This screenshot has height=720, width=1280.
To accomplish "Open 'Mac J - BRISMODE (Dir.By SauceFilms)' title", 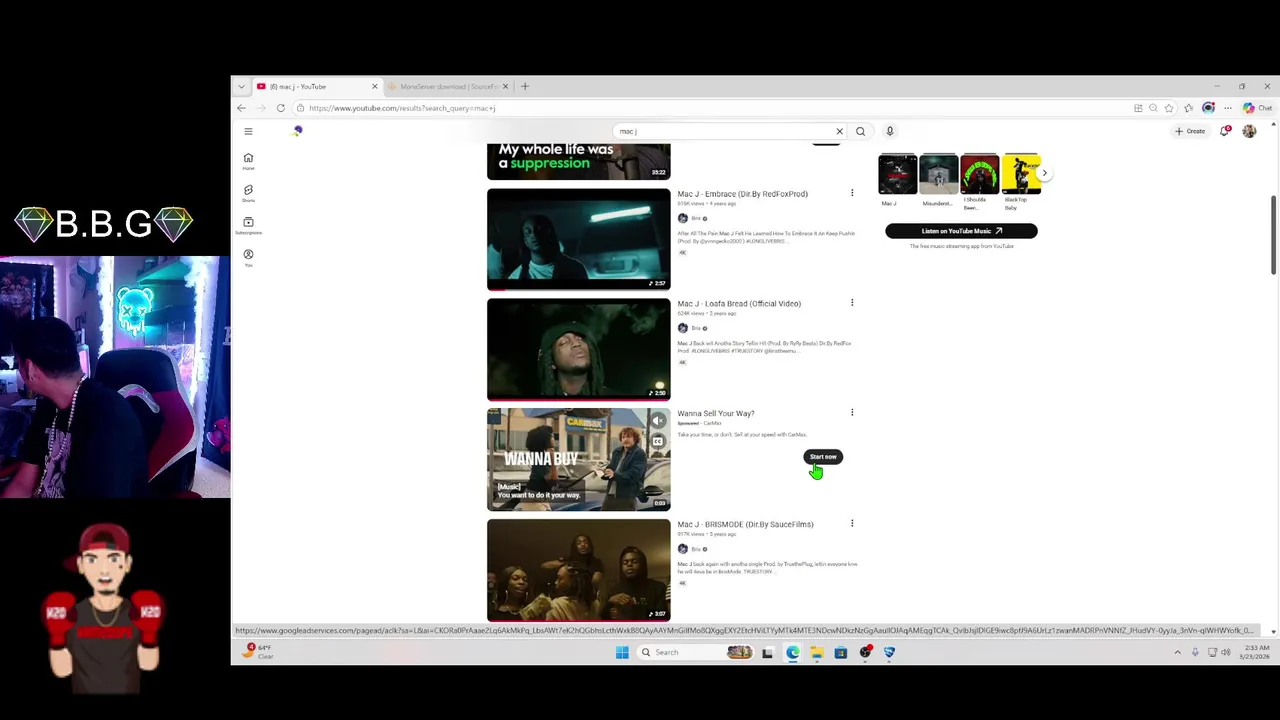I will 745,524.
